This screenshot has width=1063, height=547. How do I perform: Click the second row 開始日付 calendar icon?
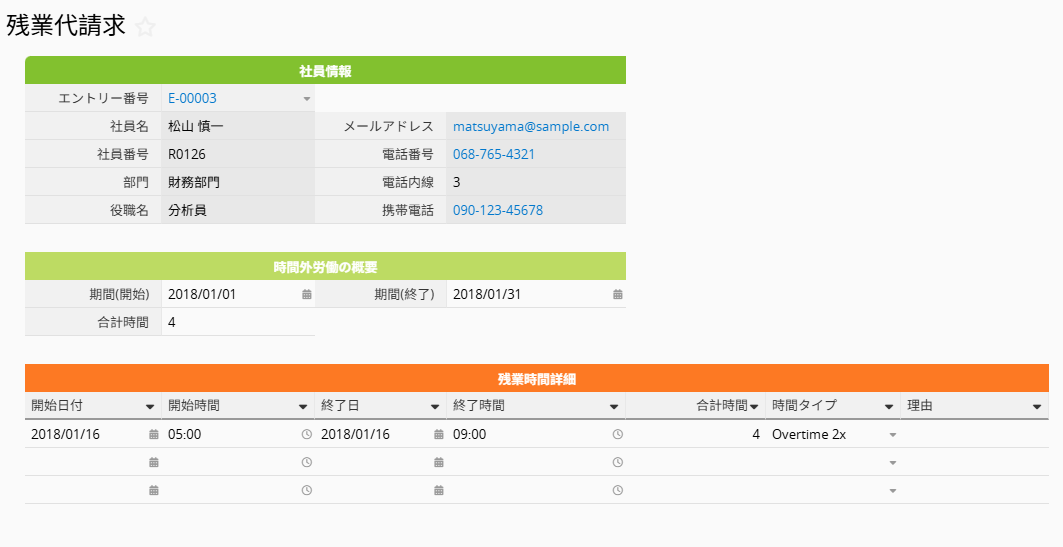(153, 463)
